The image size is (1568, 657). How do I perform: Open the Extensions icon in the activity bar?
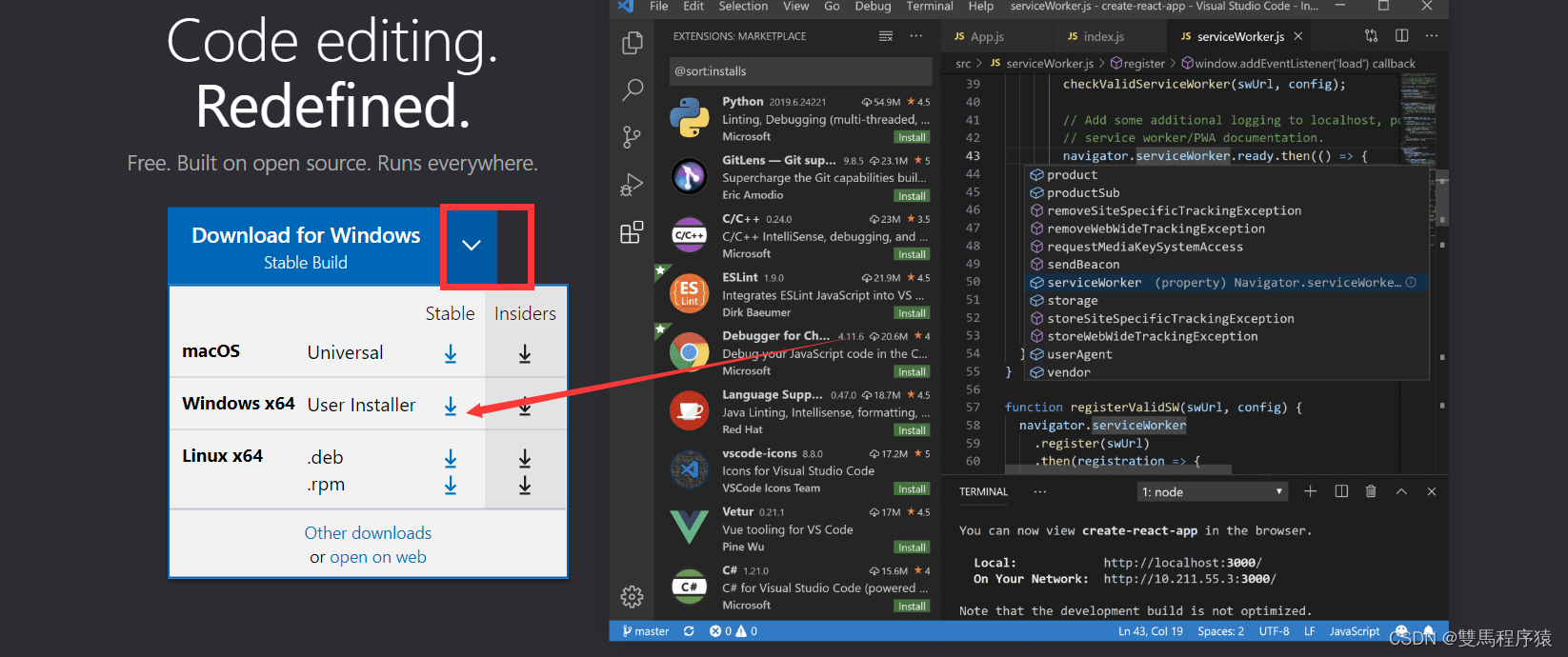point(632,232)
